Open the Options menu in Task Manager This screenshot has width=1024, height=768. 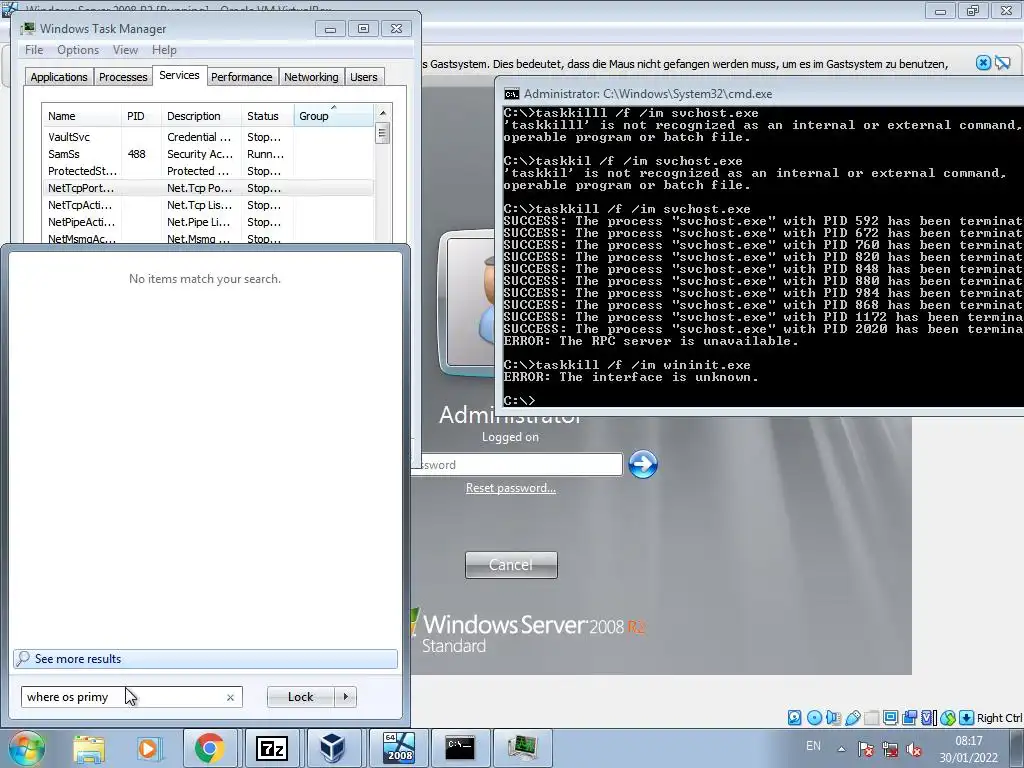click(78, 50)
